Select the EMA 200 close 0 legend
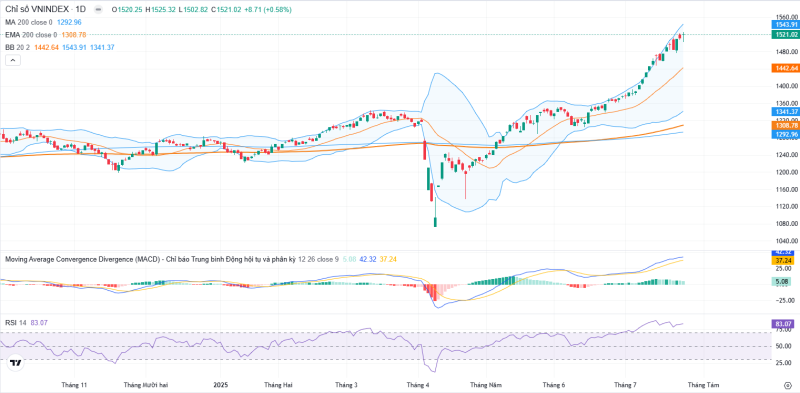This screenshot has width=800, height=393. click(31, 35)
